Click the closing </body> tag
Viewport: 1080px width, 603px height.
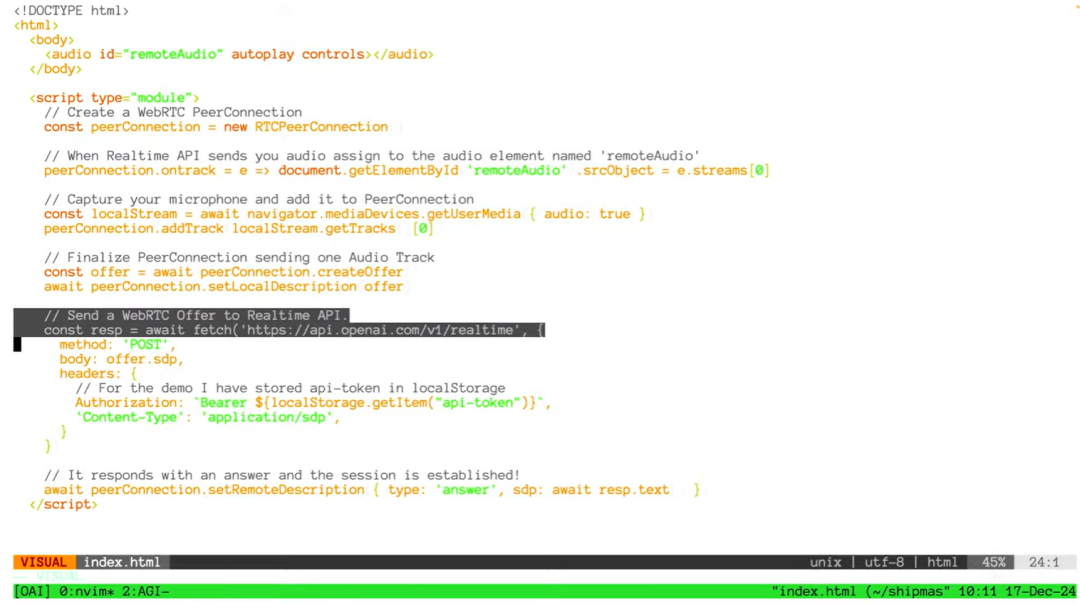pos(55,69)
